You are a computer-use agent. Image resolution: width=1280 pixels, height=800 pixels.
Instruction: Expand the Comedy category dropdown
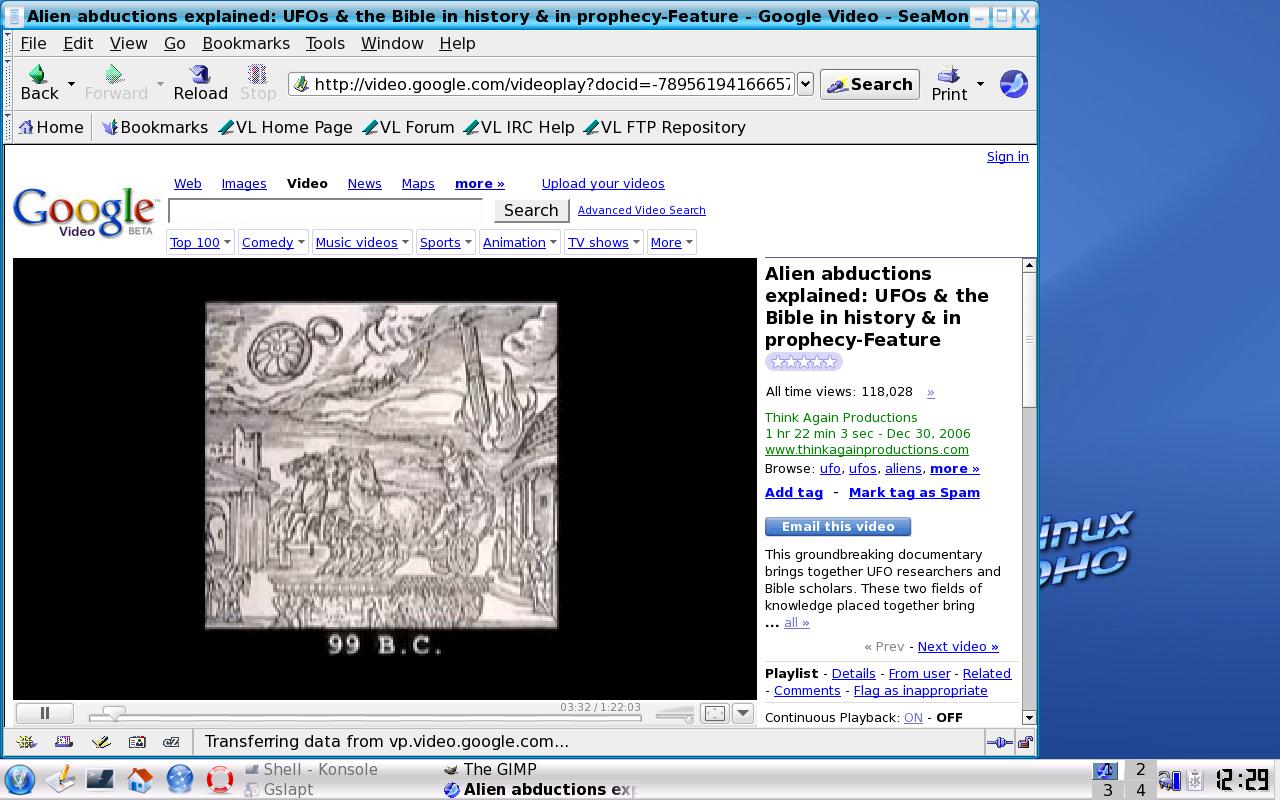300,242
